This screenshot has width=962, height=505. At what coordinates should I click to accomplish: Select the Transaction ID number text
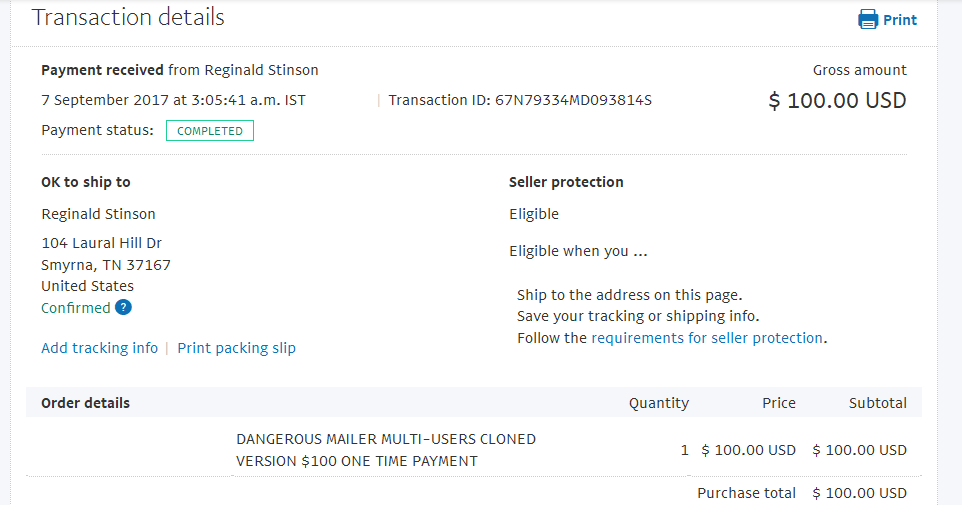pyautogui.click(x=573, y=100)
